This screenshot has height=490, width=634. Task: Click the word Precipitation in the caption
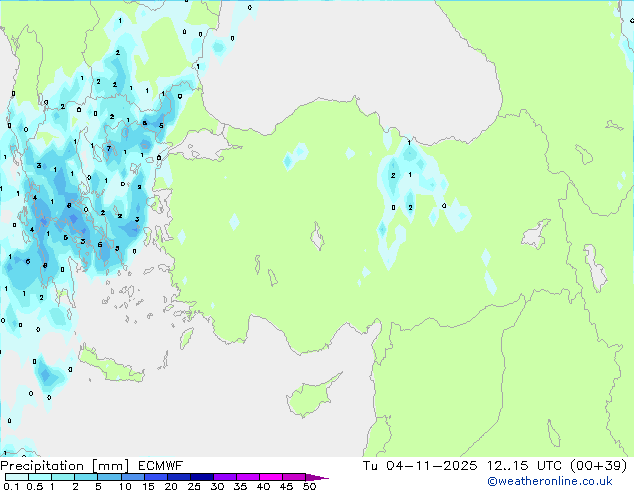pyautogui.click(x=42, y=466)
